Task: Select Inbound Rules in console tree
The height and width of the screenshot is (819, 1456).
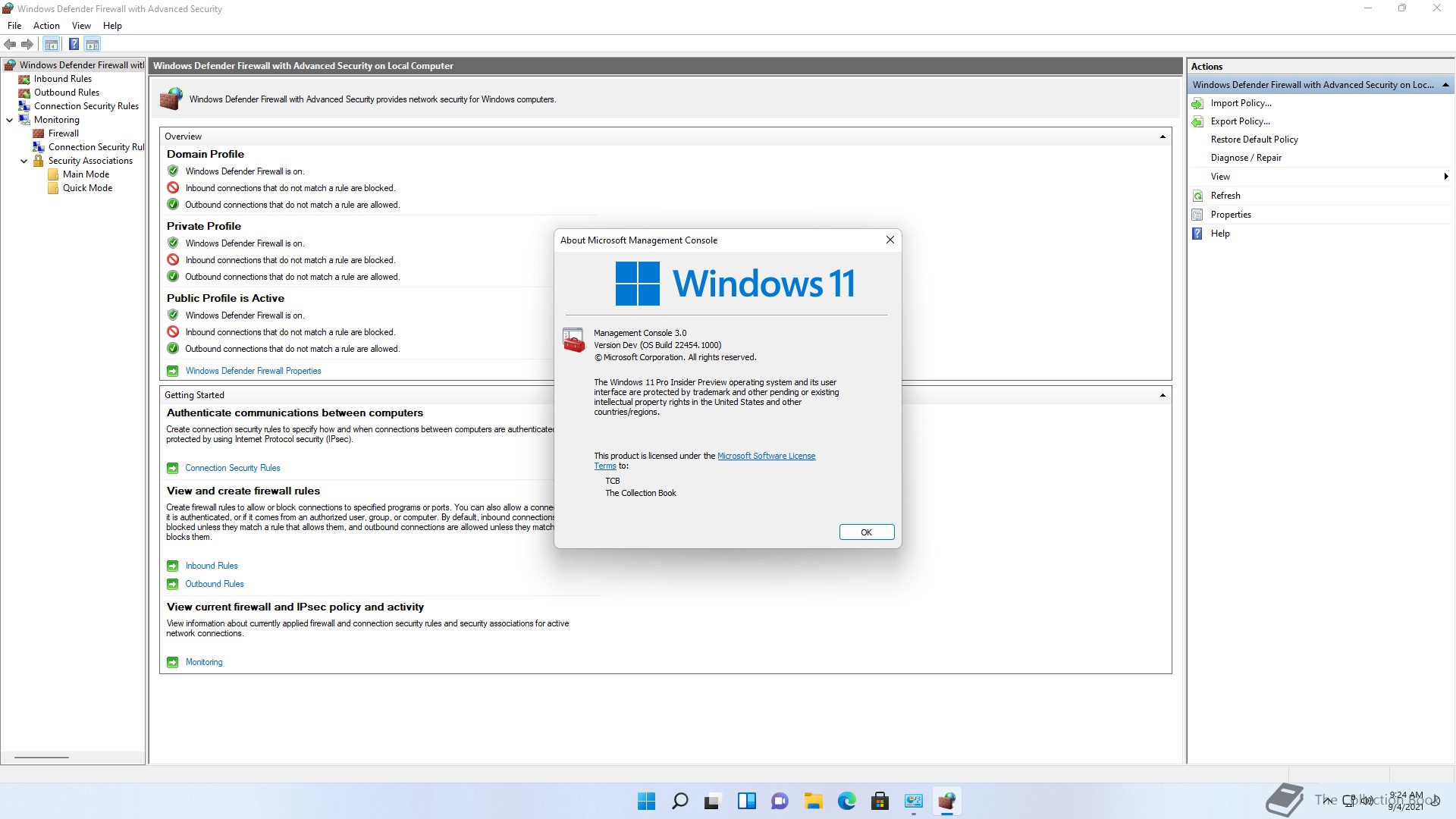Action: pyautogui.click(x=63, y=79)
